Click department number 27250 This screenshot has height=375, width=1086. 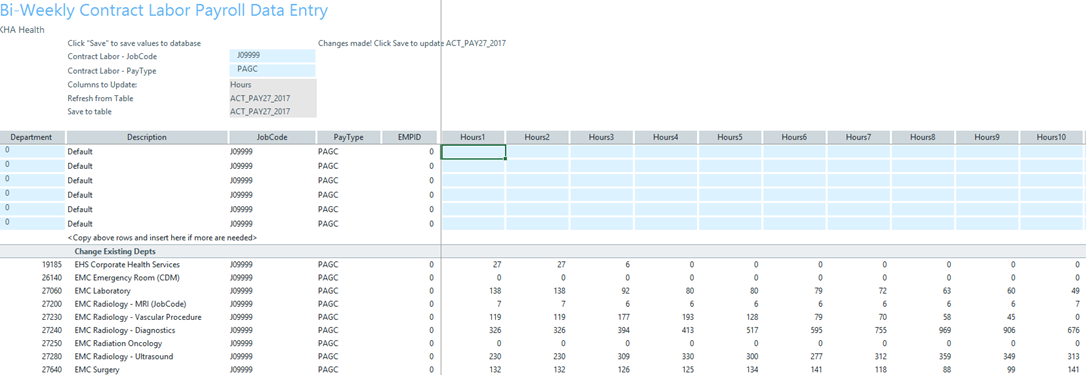click(x=52, y=344)
